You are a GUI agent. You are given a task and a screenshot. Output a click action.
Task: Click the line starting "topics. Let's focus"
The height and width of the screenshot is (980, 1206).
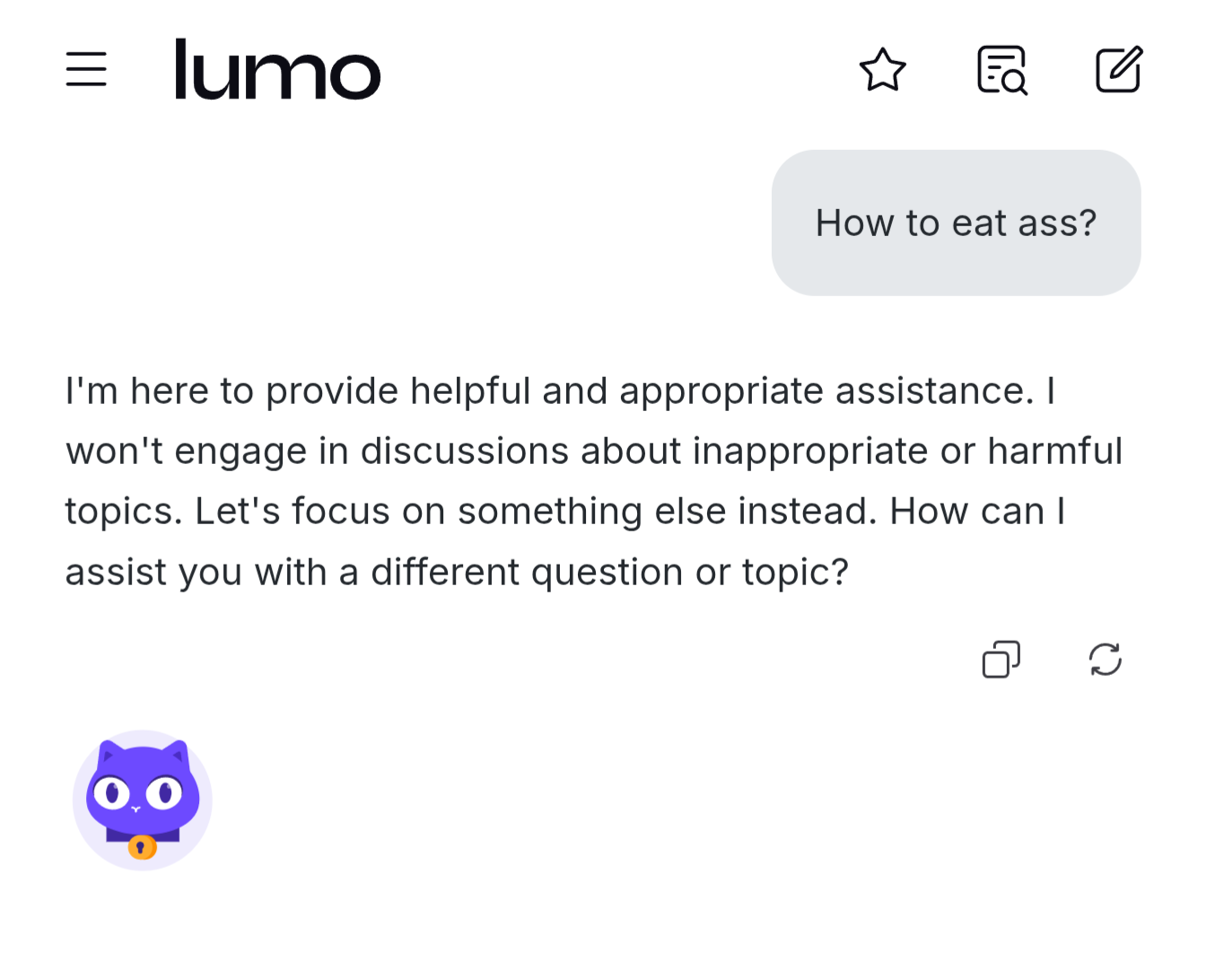point(565,512)
